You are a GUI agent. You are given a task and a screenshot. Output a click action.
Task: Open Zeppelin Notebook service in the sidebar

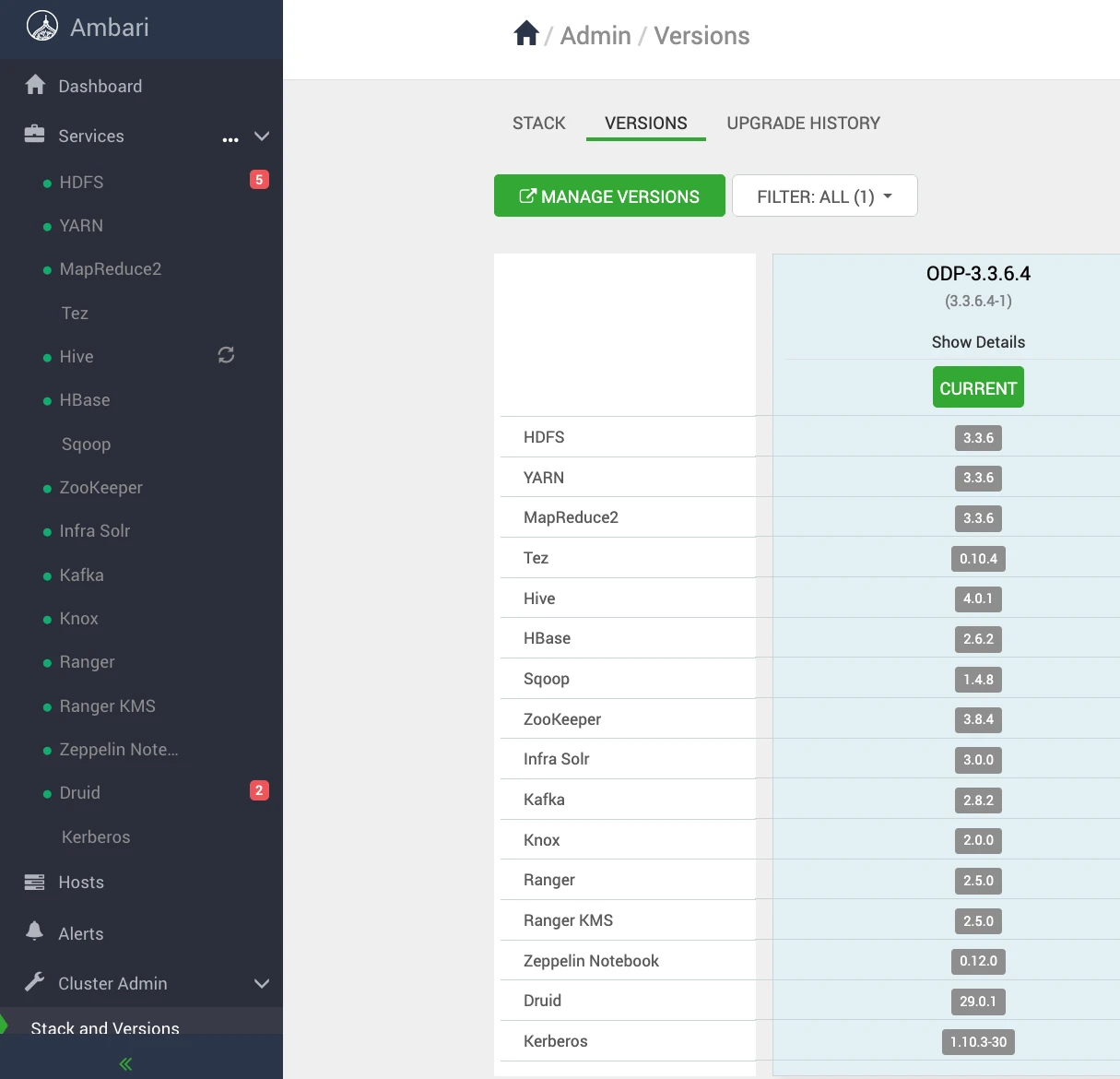(x=119, y=750)
